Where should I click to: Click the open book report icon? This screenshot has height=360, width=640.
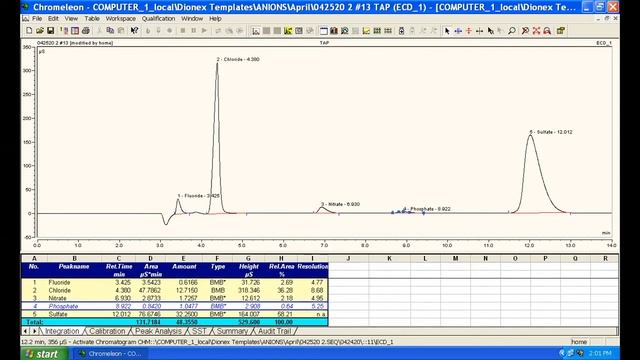pyautogui.click(x=334, y=31)
